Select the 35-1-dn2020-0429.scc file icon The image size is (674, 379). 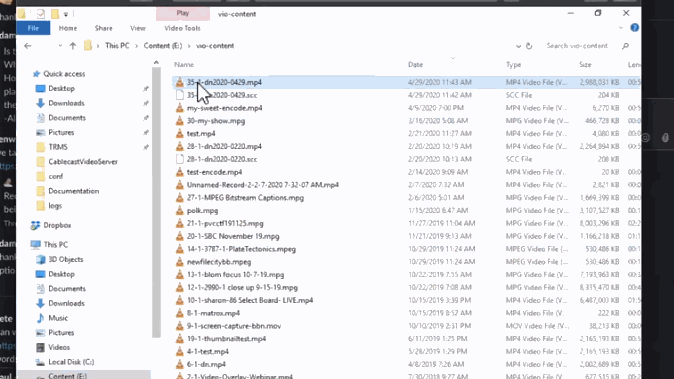[x=180, y=95]
